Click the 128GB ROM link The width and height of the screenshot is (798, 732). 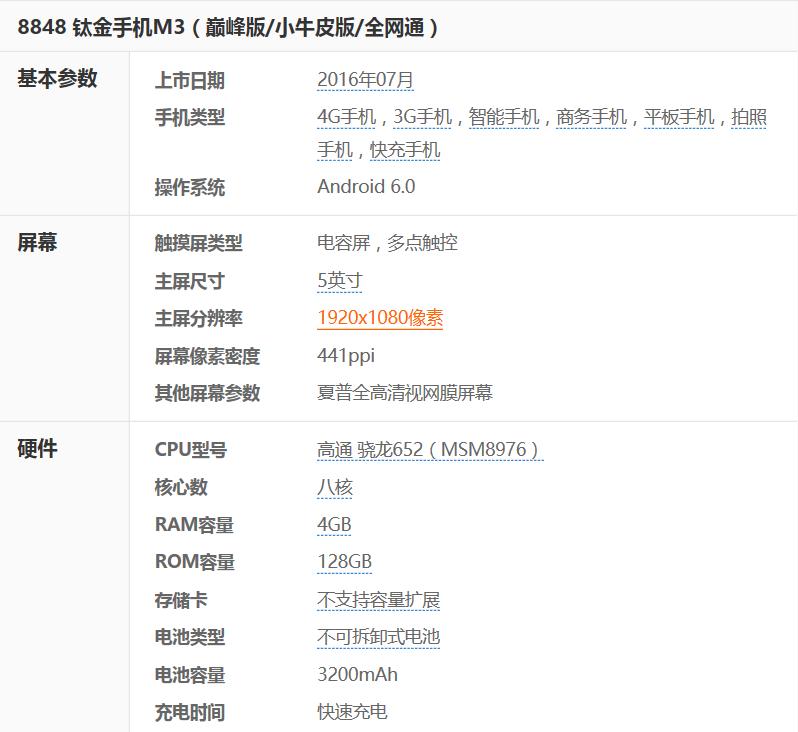pos(344,562)
